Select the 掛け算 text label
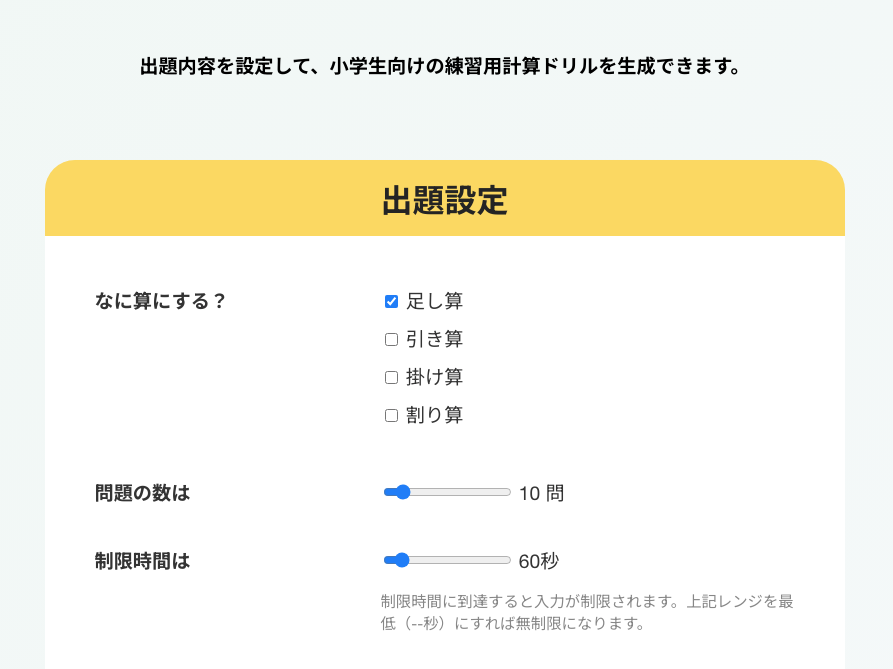Image resolution: width=893 pixels, height=669 pixels. pos(434,377)
